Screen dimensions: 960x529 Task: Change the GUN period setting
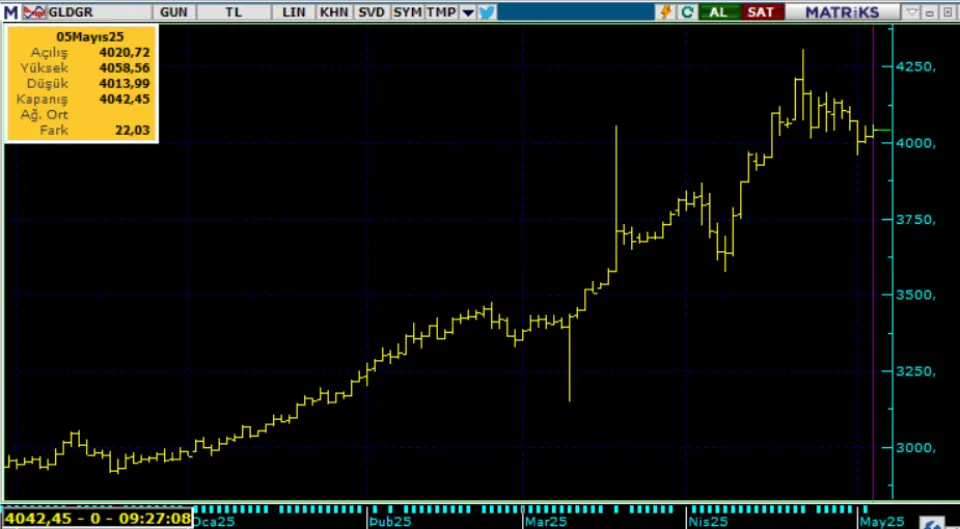(x=174, y=12)
